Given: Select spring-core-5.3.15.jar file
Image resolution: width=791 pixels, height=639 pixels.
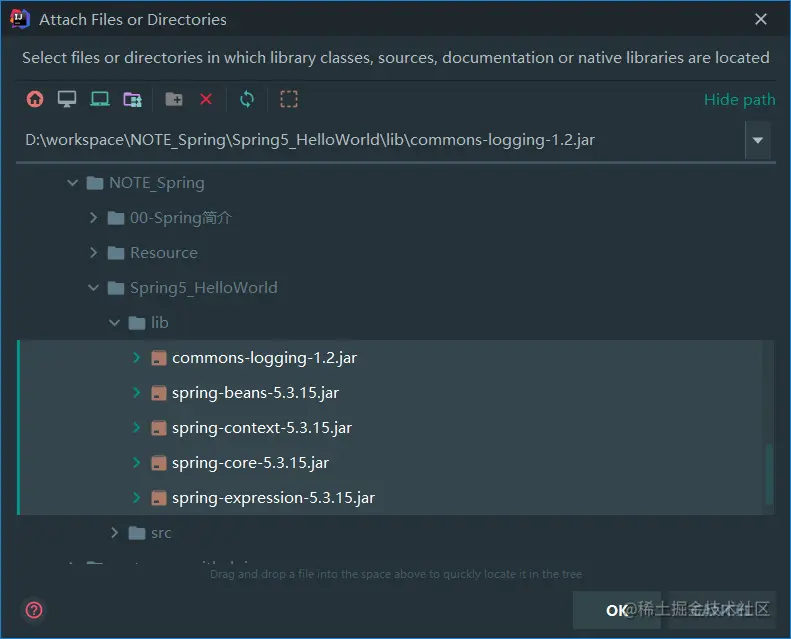Looking at the screenshot, I should [x=396, y=462].
